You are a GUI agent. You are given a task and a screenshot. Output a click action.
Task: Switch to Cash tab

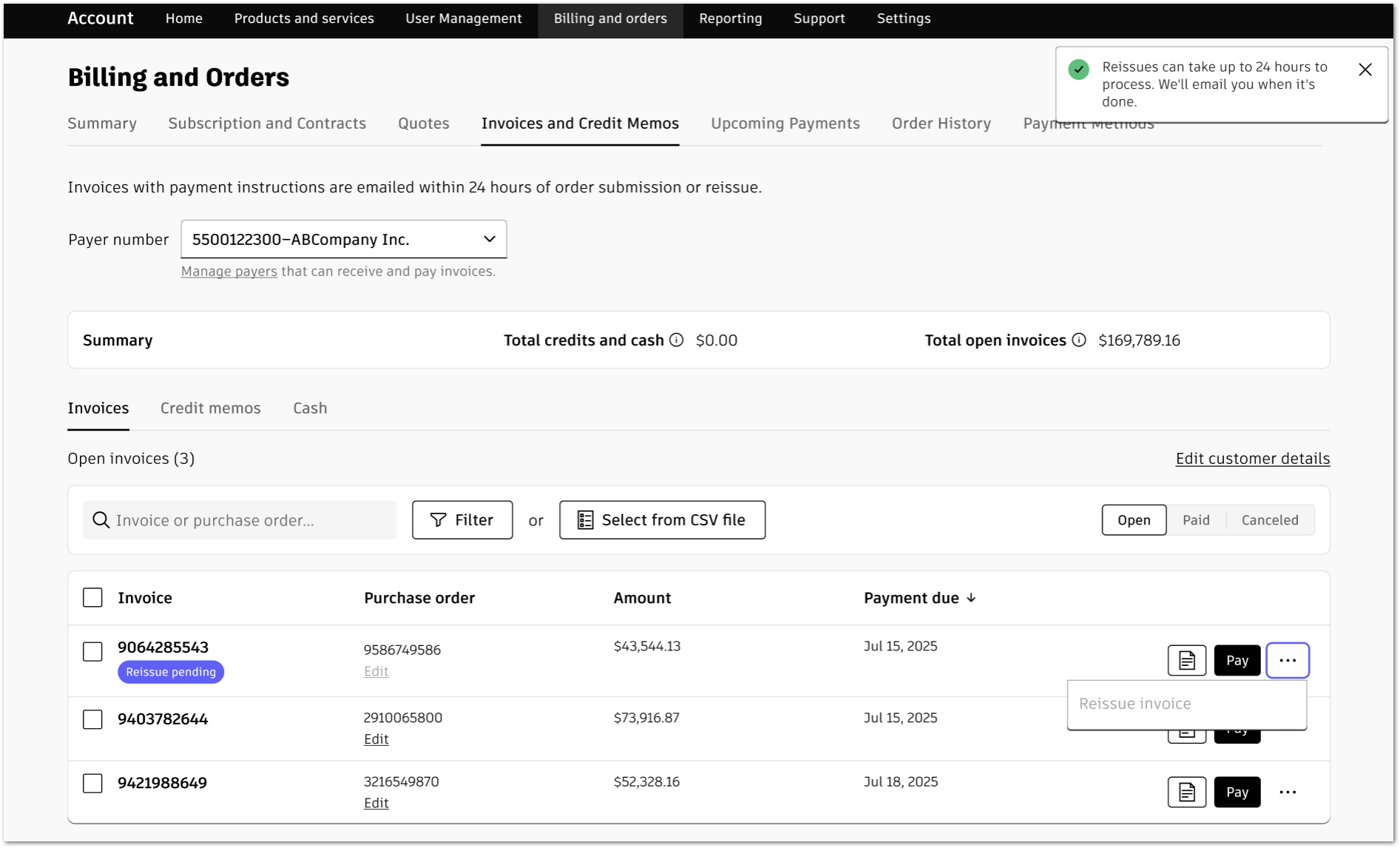coord(310,408)
